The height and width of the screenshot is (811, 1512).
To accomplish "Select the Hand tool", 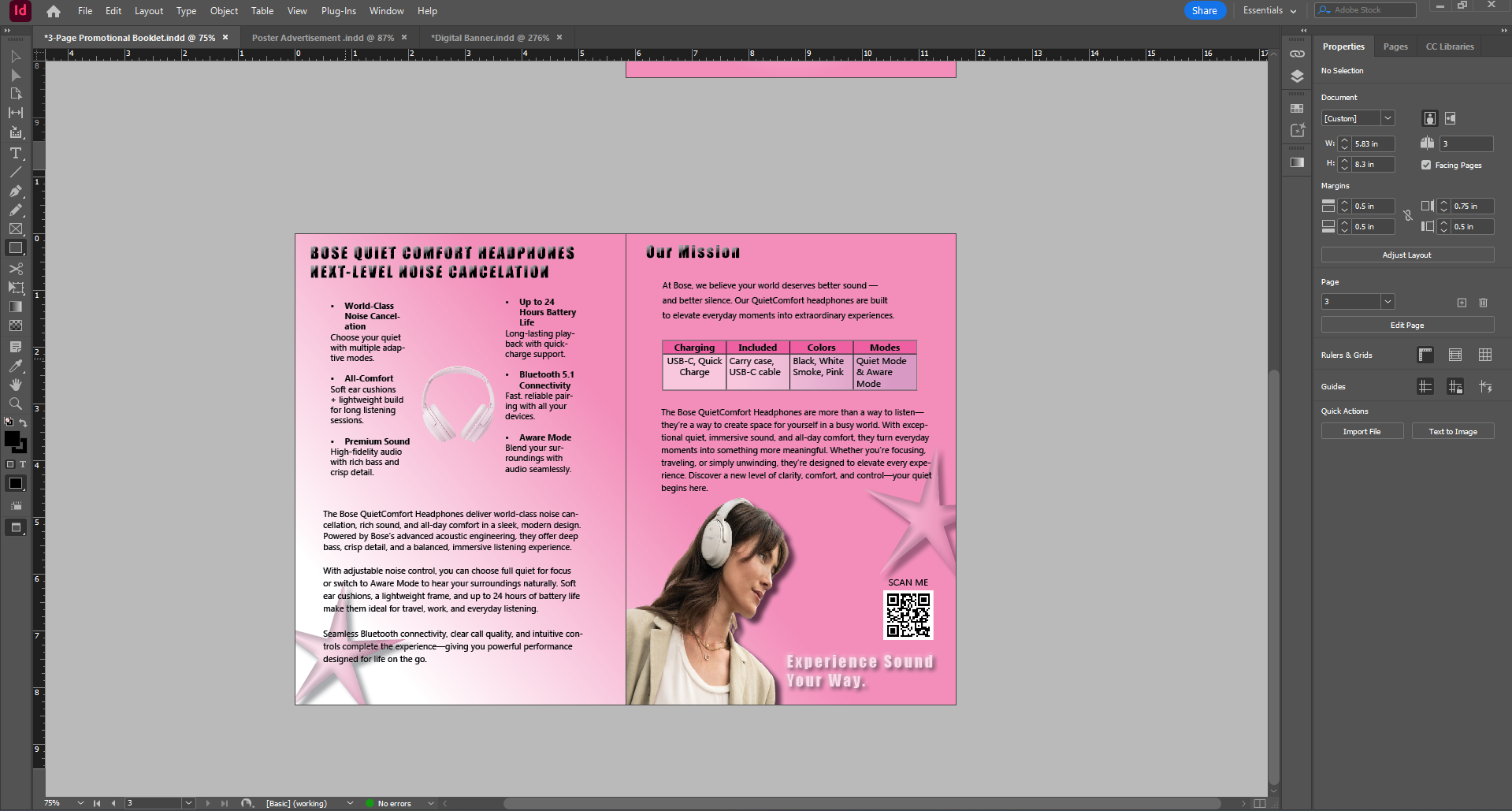I will [16, 385].
